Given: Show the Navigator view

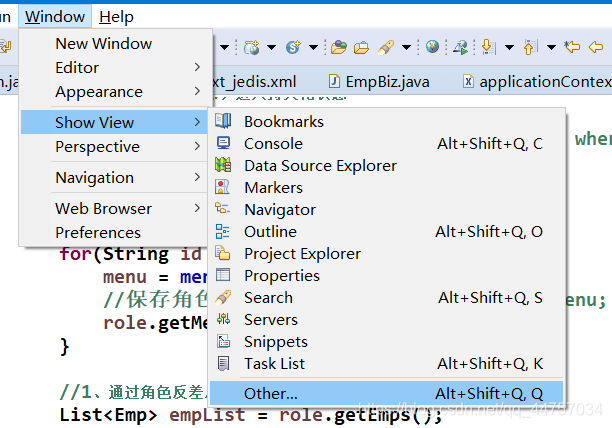Looking at the screenshot, I should point(386,210).
